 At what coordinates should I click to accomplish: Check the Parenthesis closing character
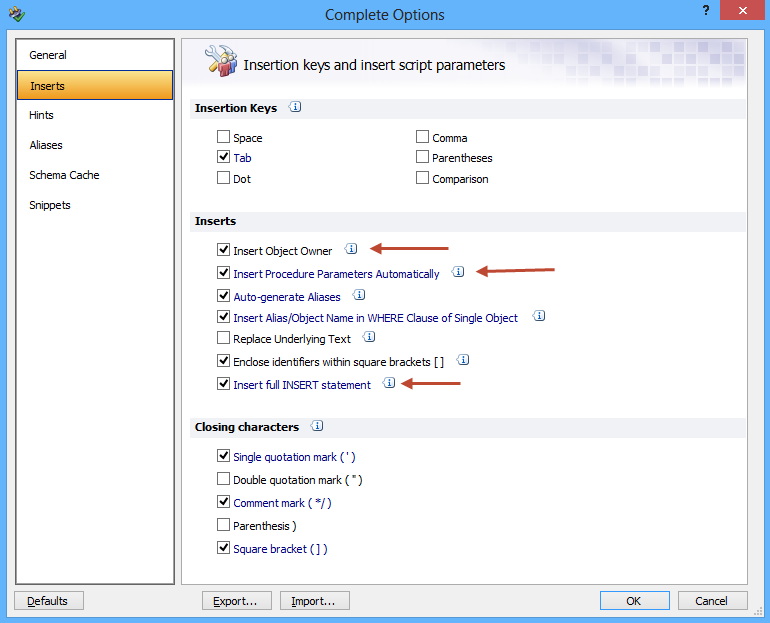coord(223,525)
